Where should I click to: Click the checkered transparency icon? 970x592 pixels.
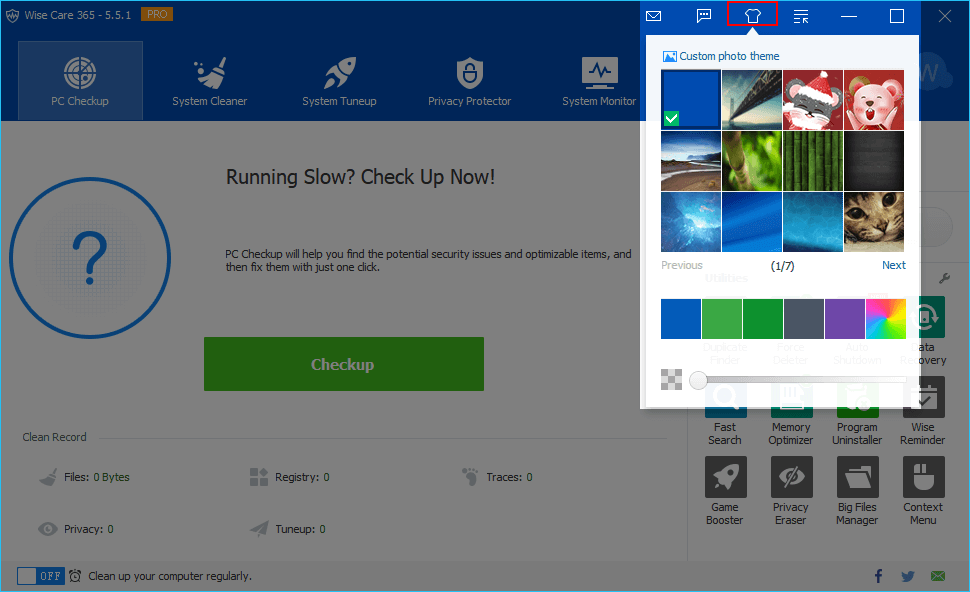tap(671, 379)
